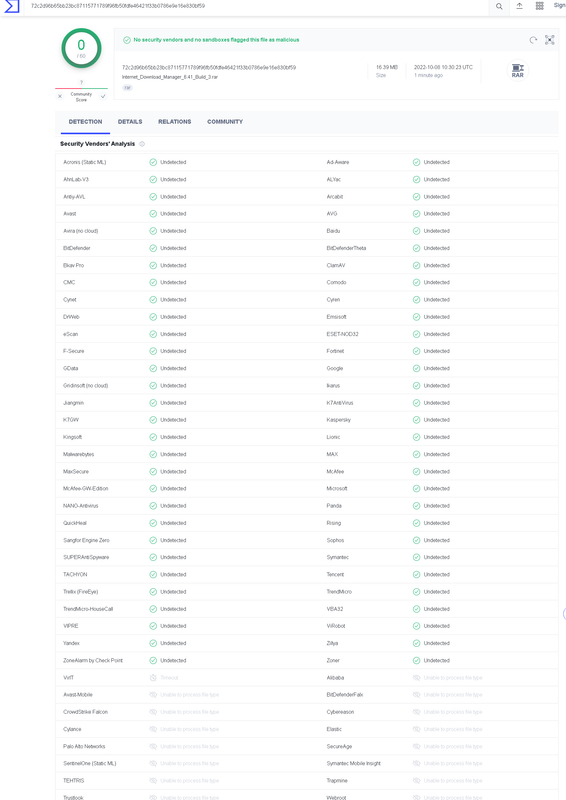Click the crossed-eye icon in Alibaba row
Image resolution: width=566 pixels, height=800 pixels.
(x=416, y=678)
